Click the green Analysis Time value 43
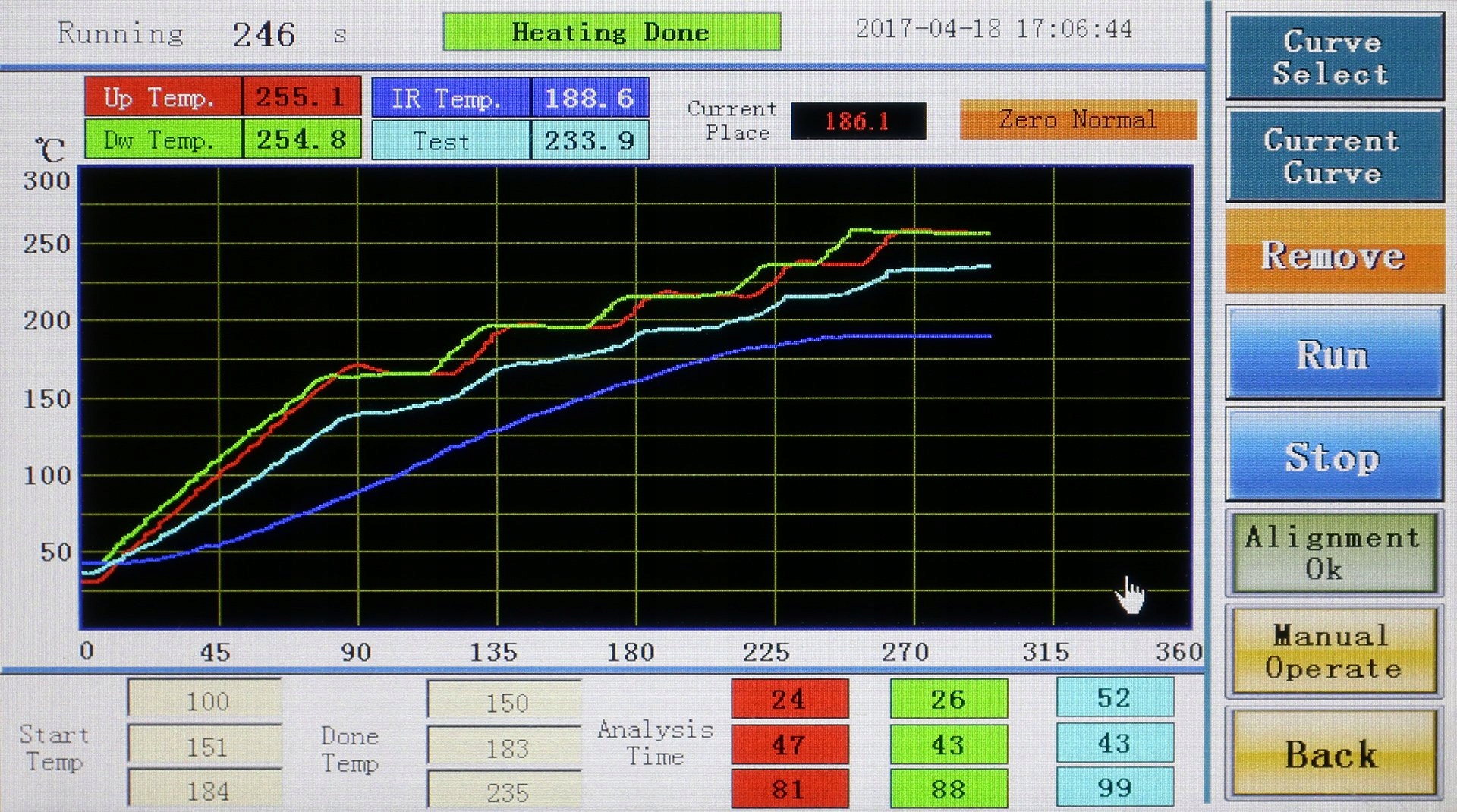Image resolution: width=1457 pixels, height=812 pixels. (x=949, y=744)
